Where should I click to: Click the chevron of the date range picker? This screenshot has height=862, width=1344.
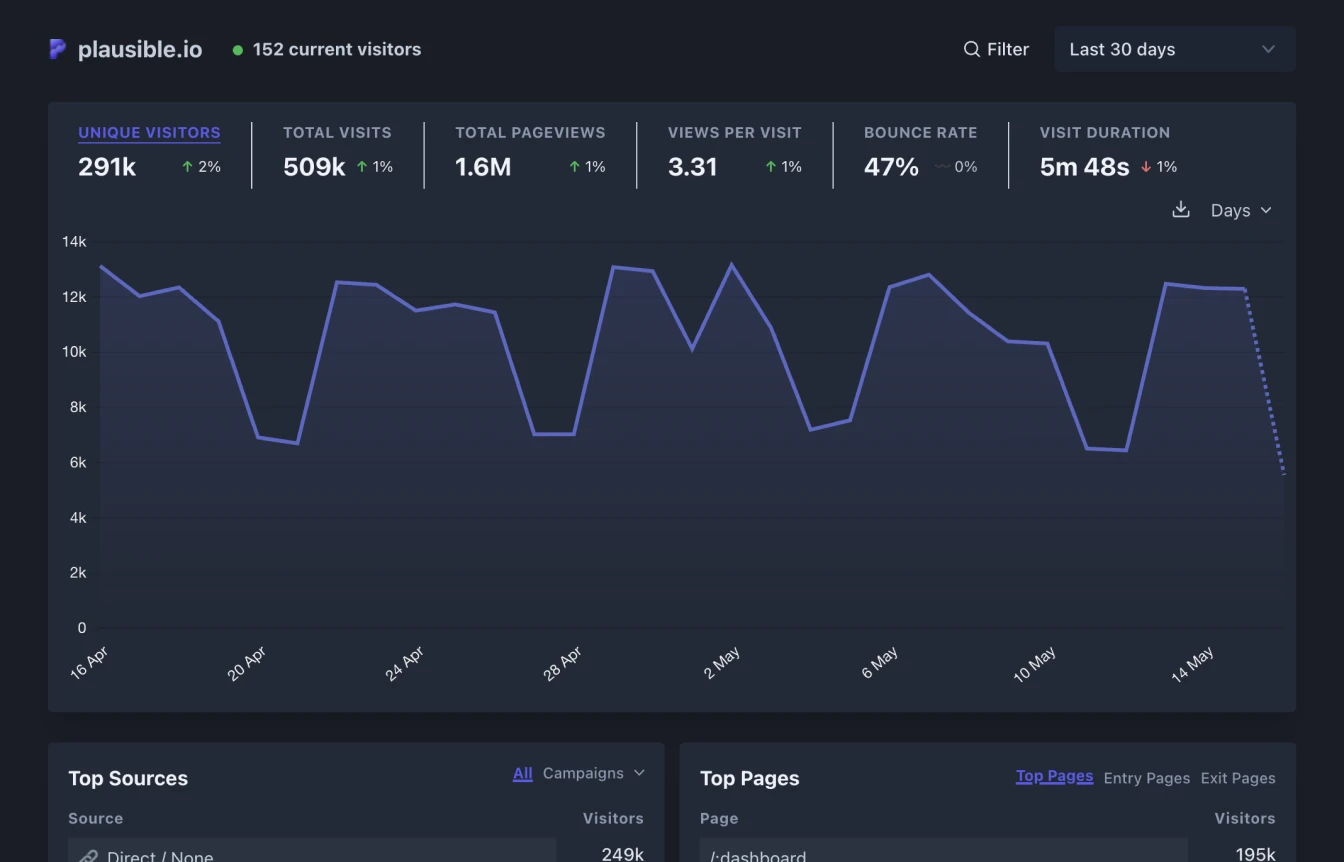pos(1268,49)
